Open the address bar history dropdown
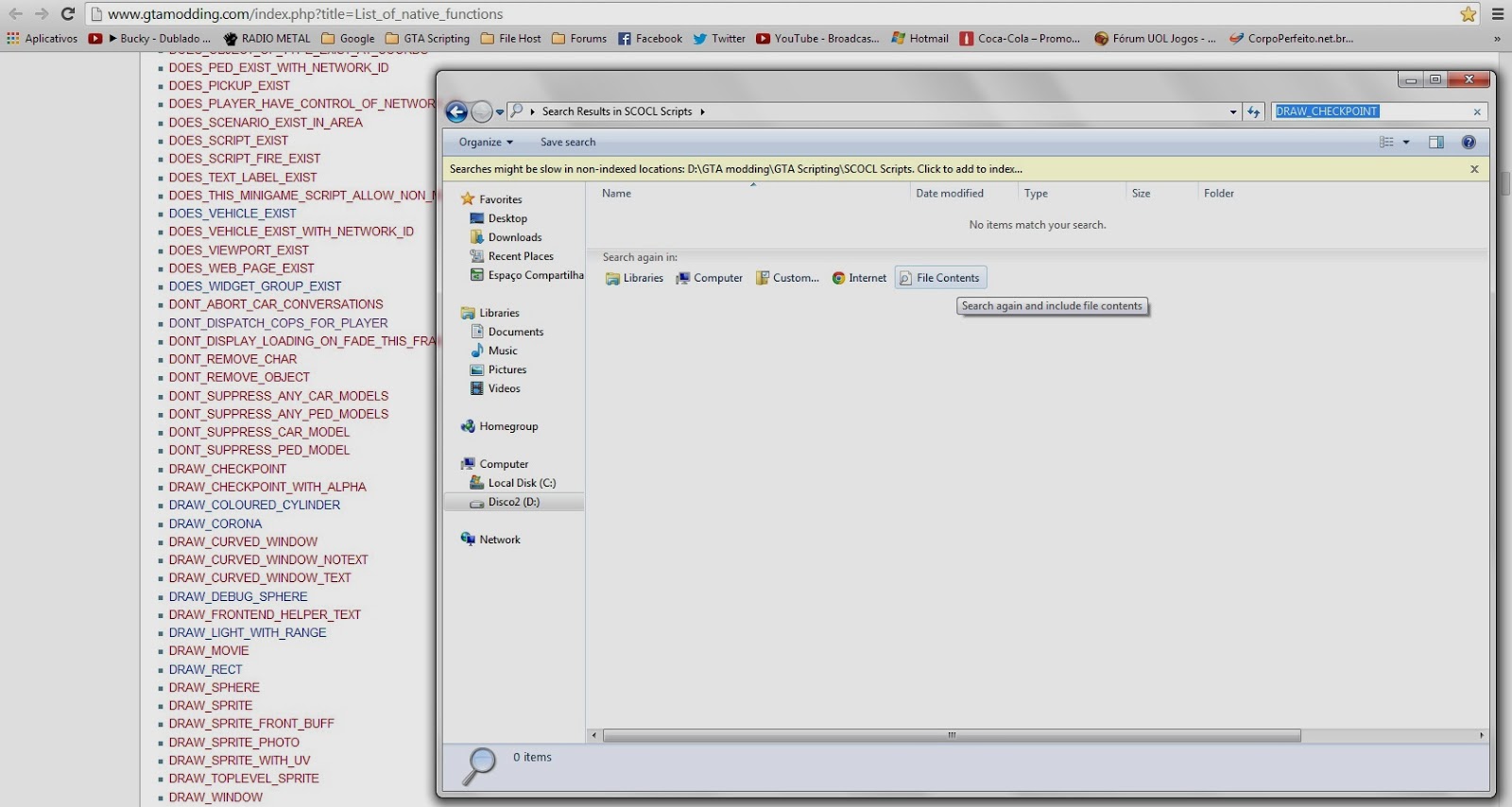The image size is (1512, 807). 1233,112
